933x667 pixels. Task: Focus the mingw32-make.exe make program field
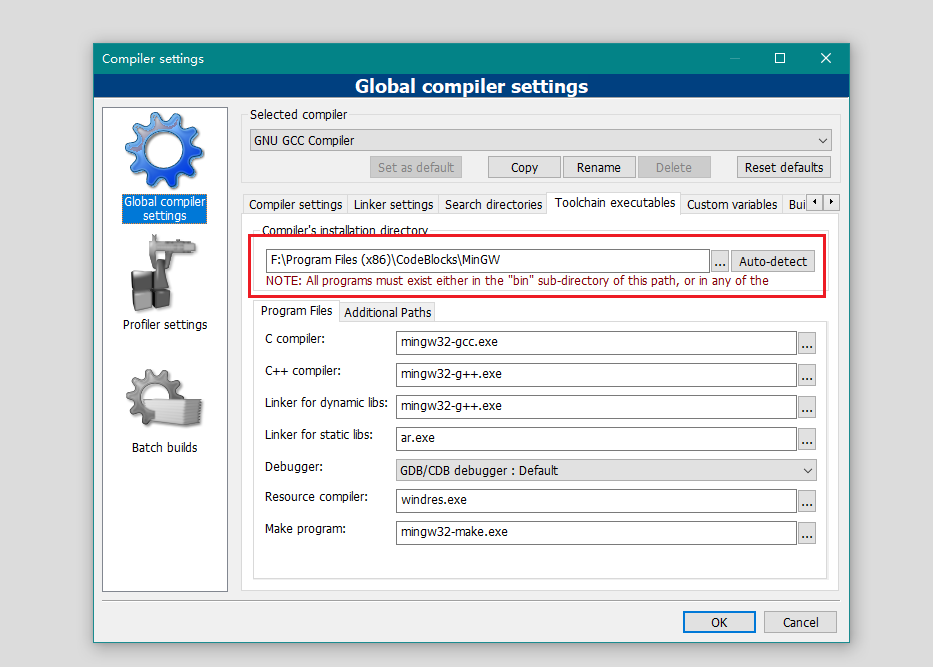(x=596, y=533)
